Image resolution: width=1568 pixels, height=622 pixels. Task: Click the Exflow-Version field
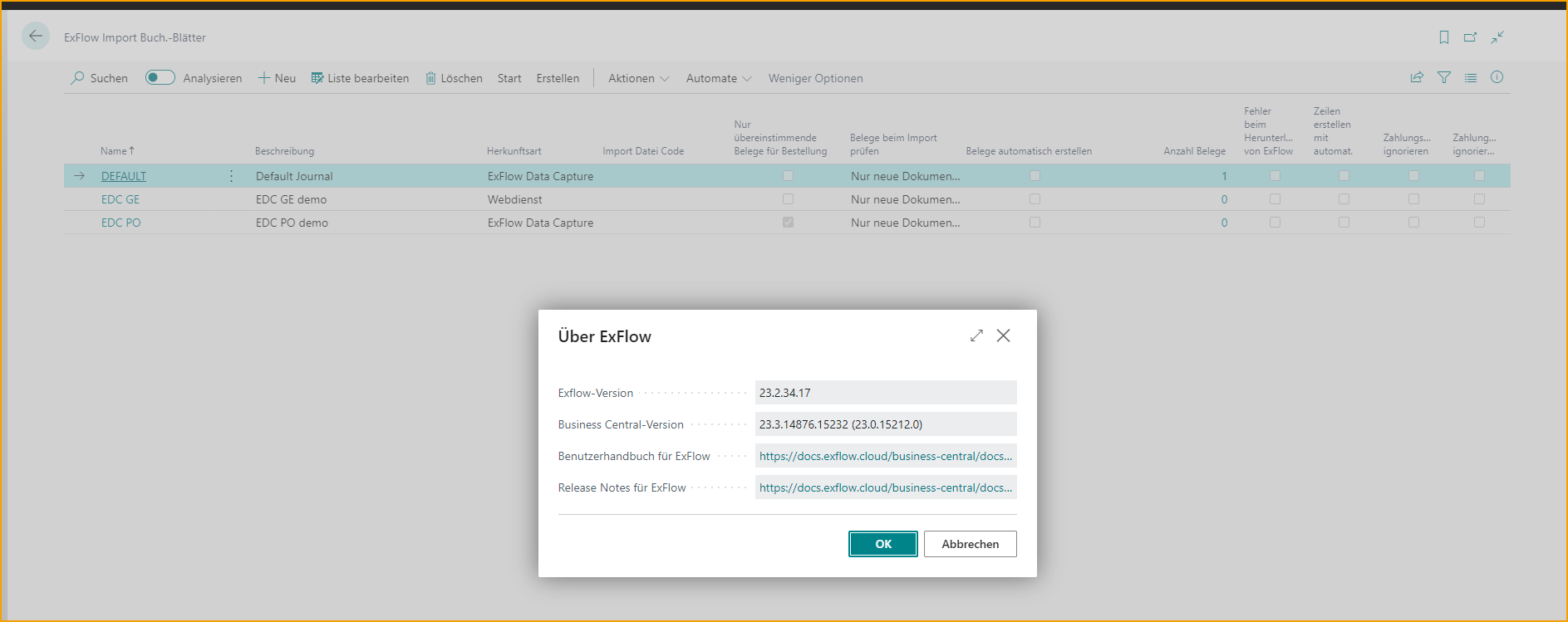885,393
